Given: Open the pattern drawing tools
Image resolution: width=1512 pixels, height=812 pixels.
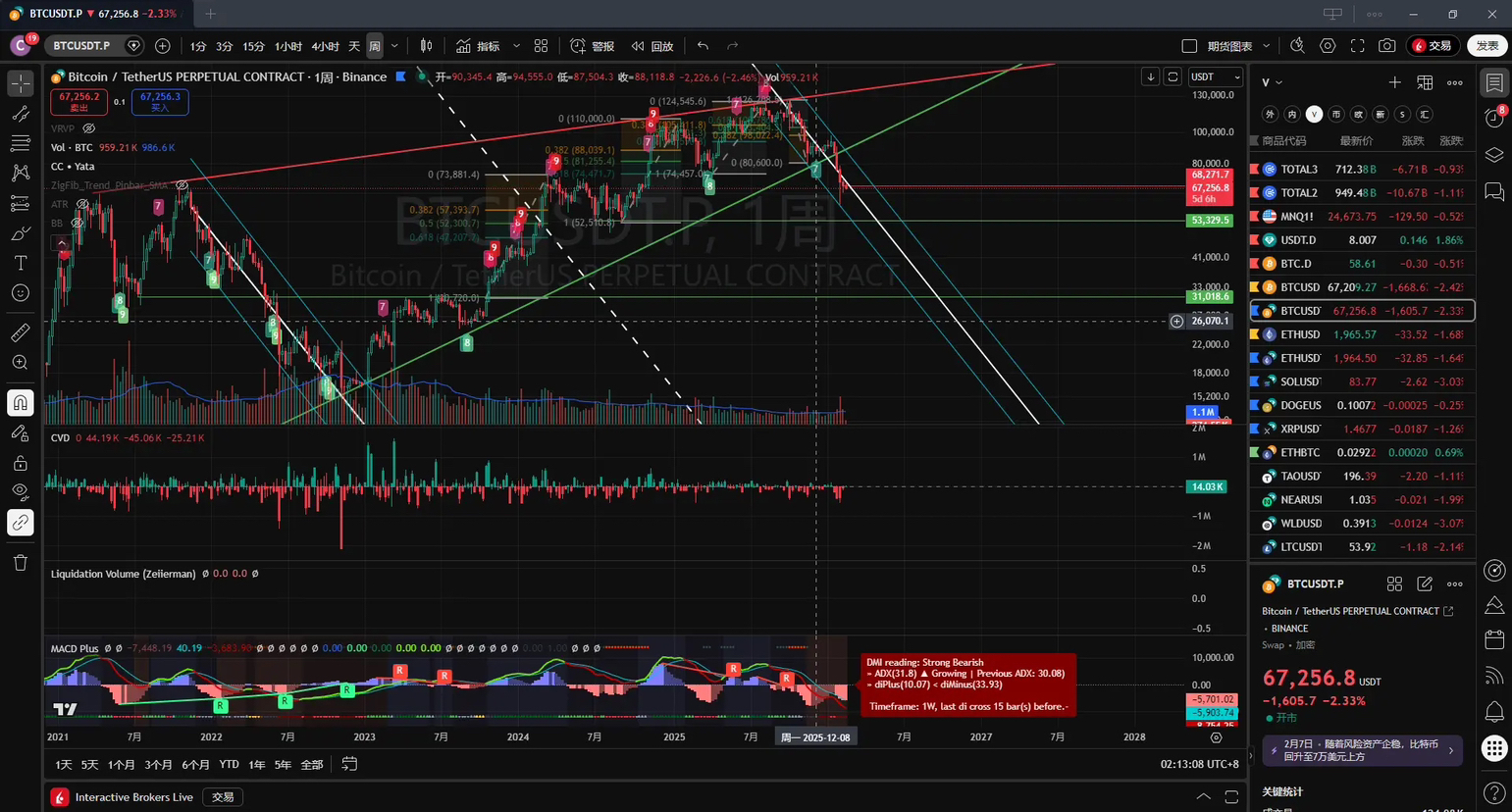Looking at the screenshot, I should coord(20,173).
